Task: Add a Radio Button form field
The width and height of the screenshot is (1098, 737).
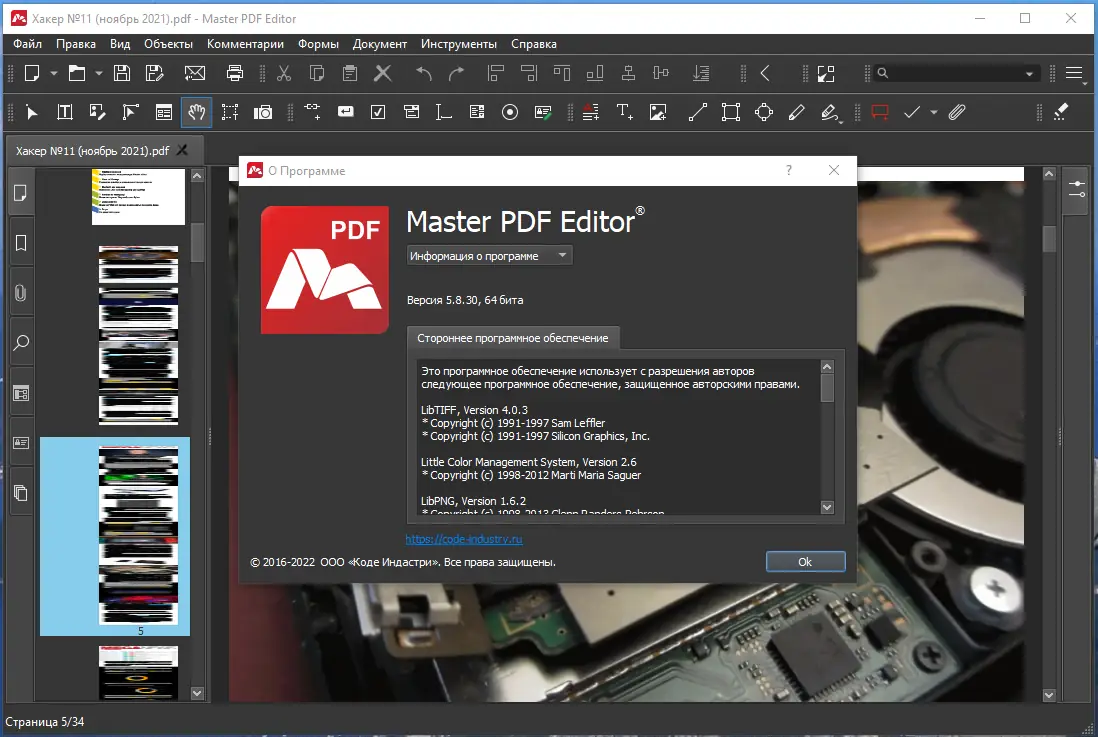Action: coord(510,112)
